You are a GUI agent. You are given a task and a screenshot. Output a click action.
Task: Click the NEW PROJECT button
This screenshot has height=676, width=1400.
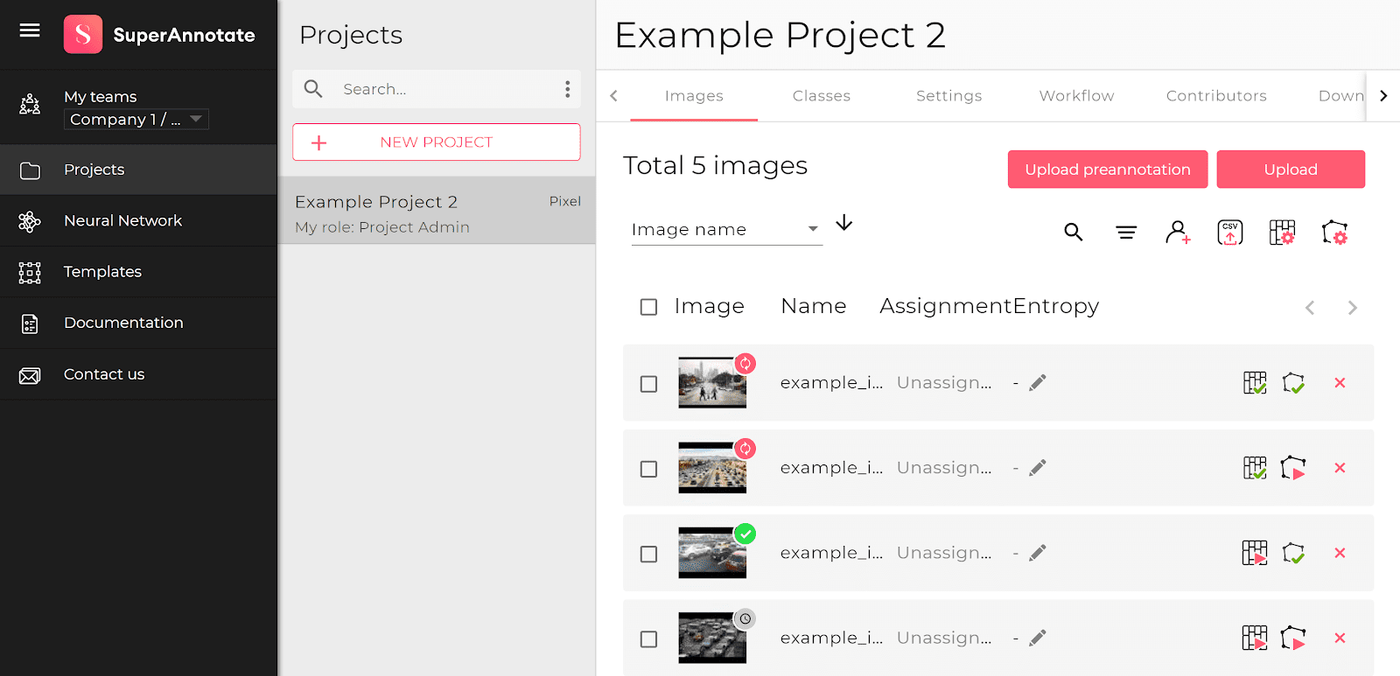[436, 142]
